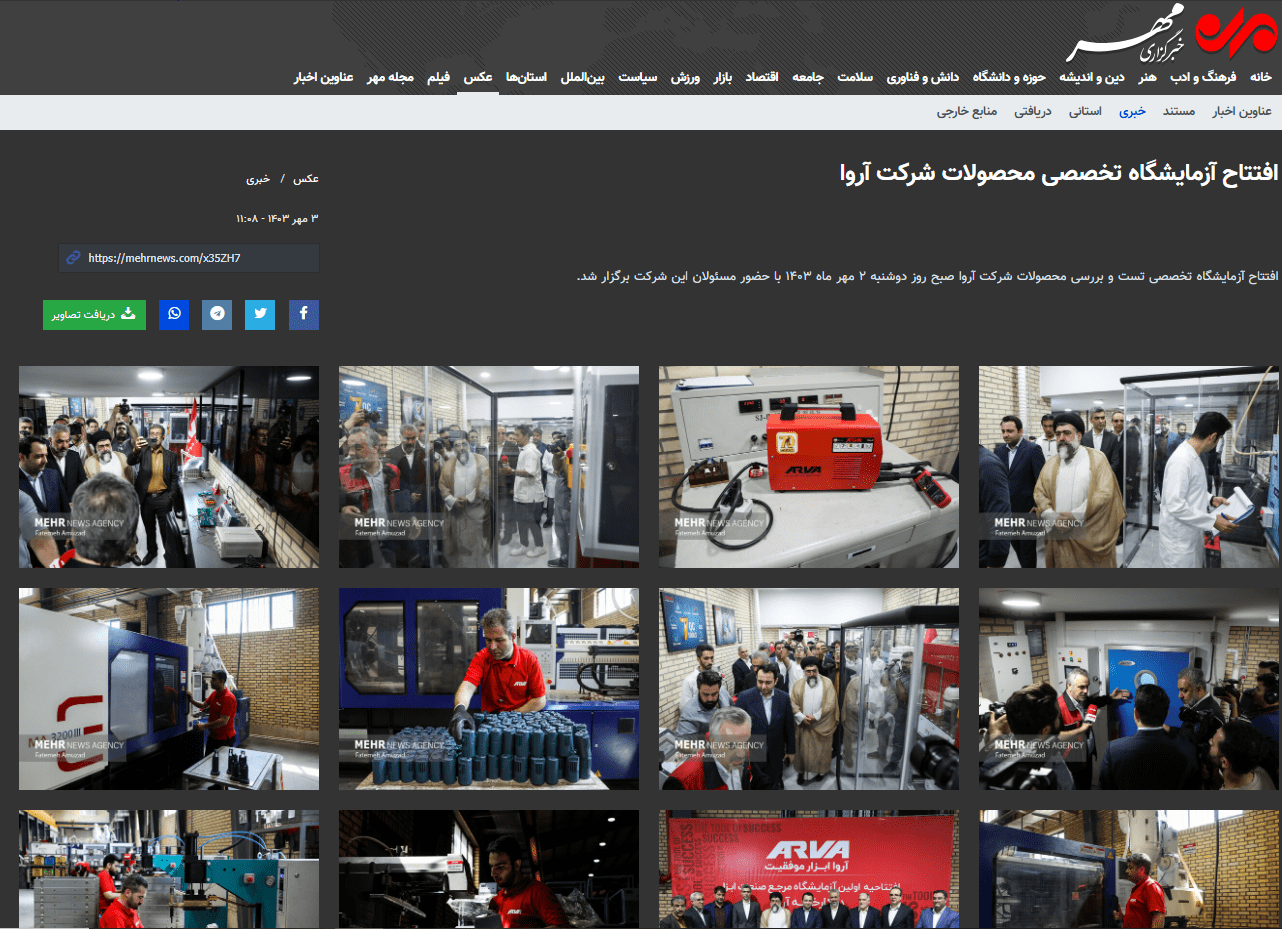Click the publication date ۳ مهر ۱۴۰۳
The width and height of the screenshot is (1282, 929).
[277, 218]
